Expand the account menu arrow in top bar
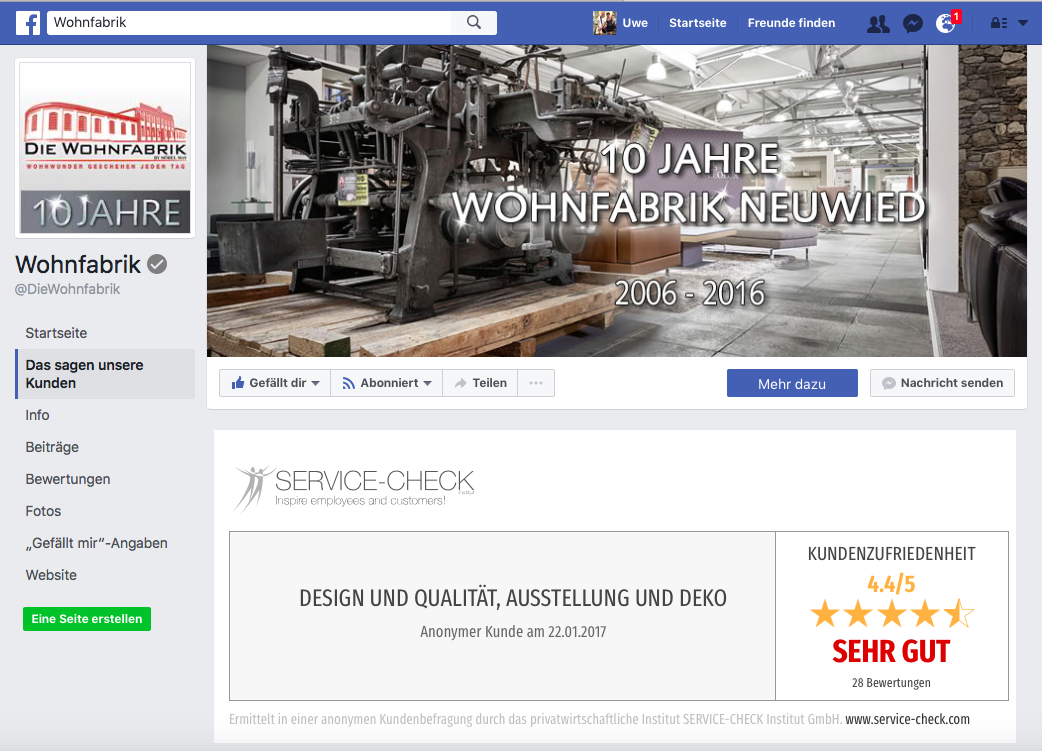 pos(1022,23)
